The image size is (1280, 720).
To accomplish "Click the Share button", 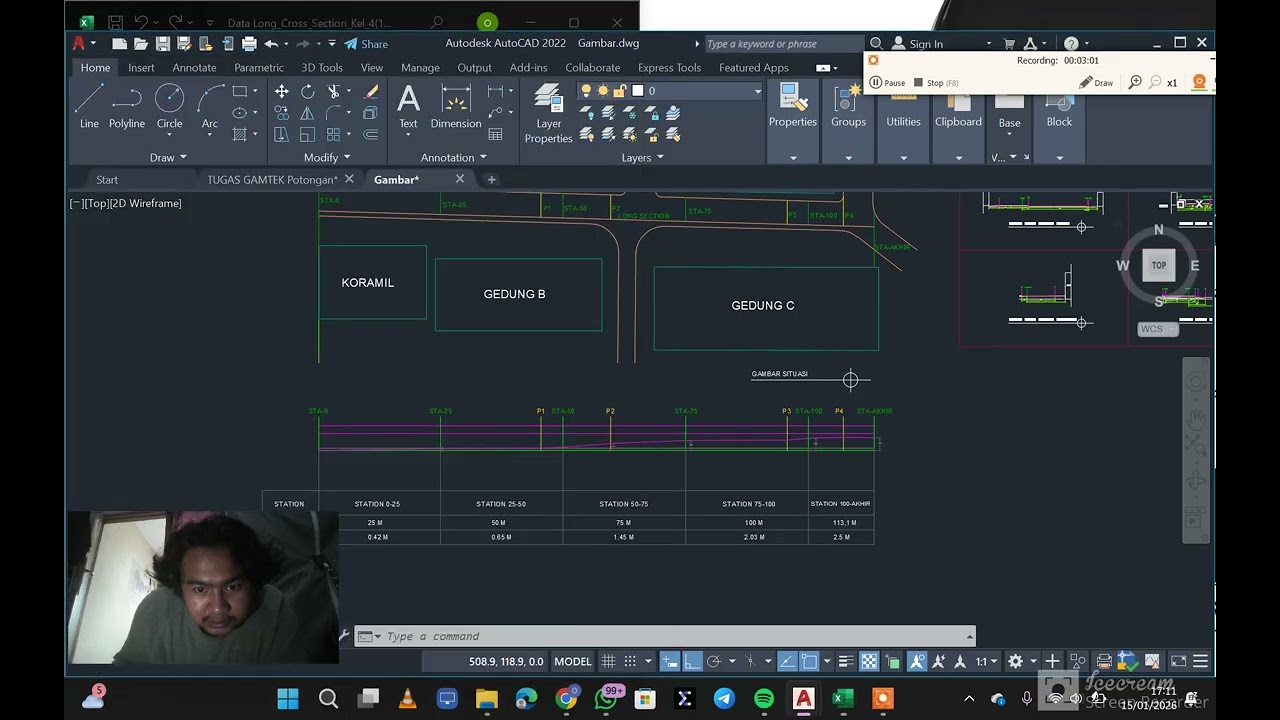I will click(366, 44).
